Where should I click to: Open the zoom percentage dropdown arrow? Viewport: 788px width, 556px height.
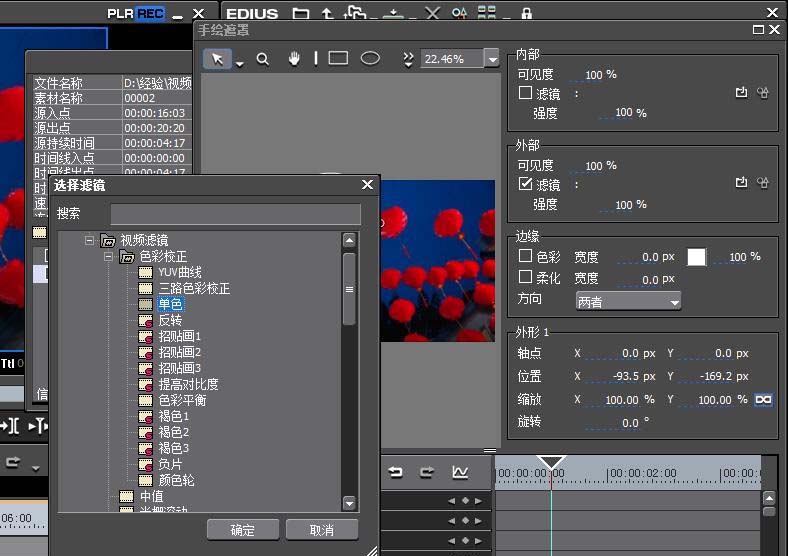tap(491, 59)
